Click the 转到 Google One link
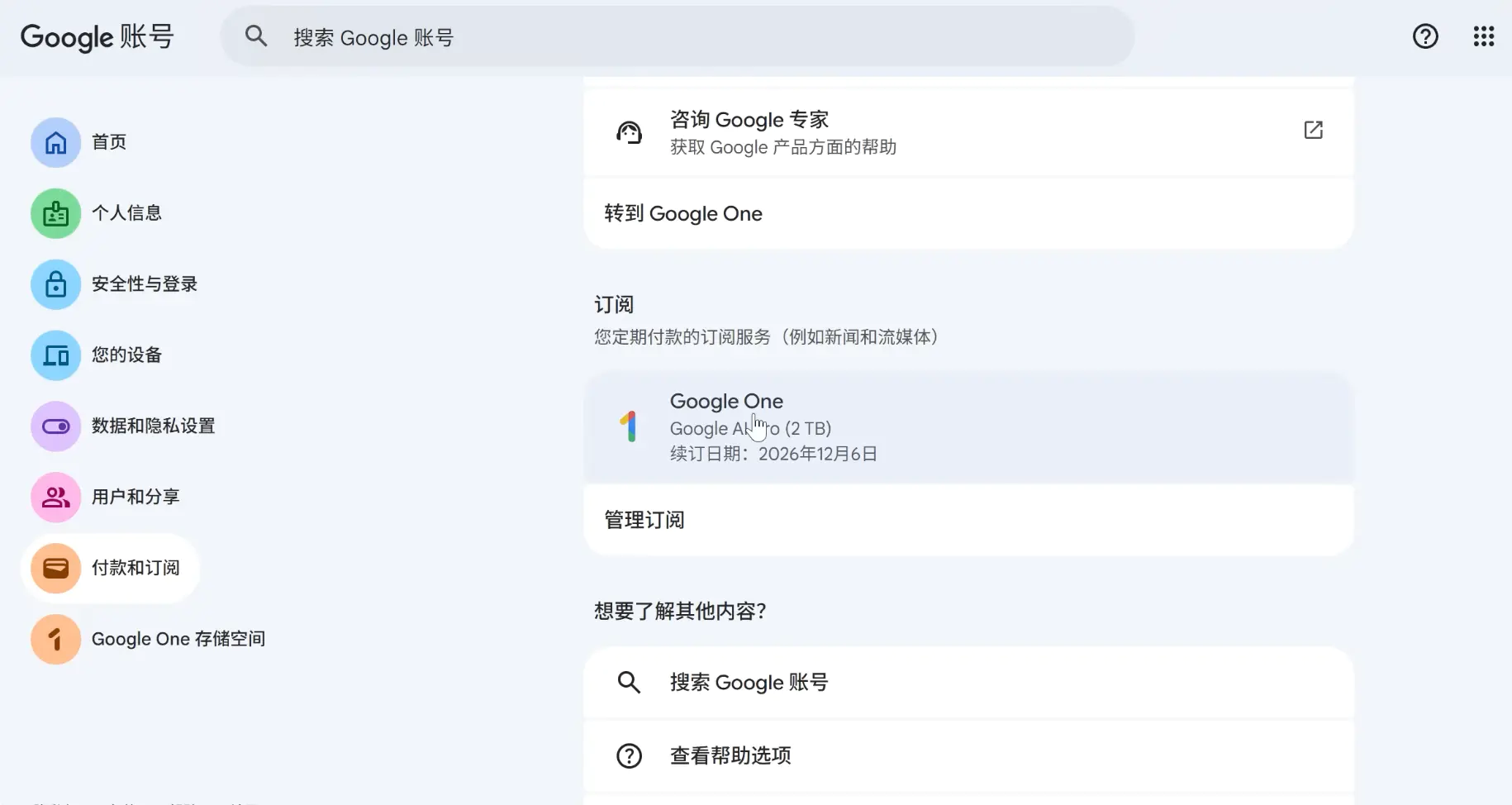The image size is (1512, 805). (x=683, y=214)
